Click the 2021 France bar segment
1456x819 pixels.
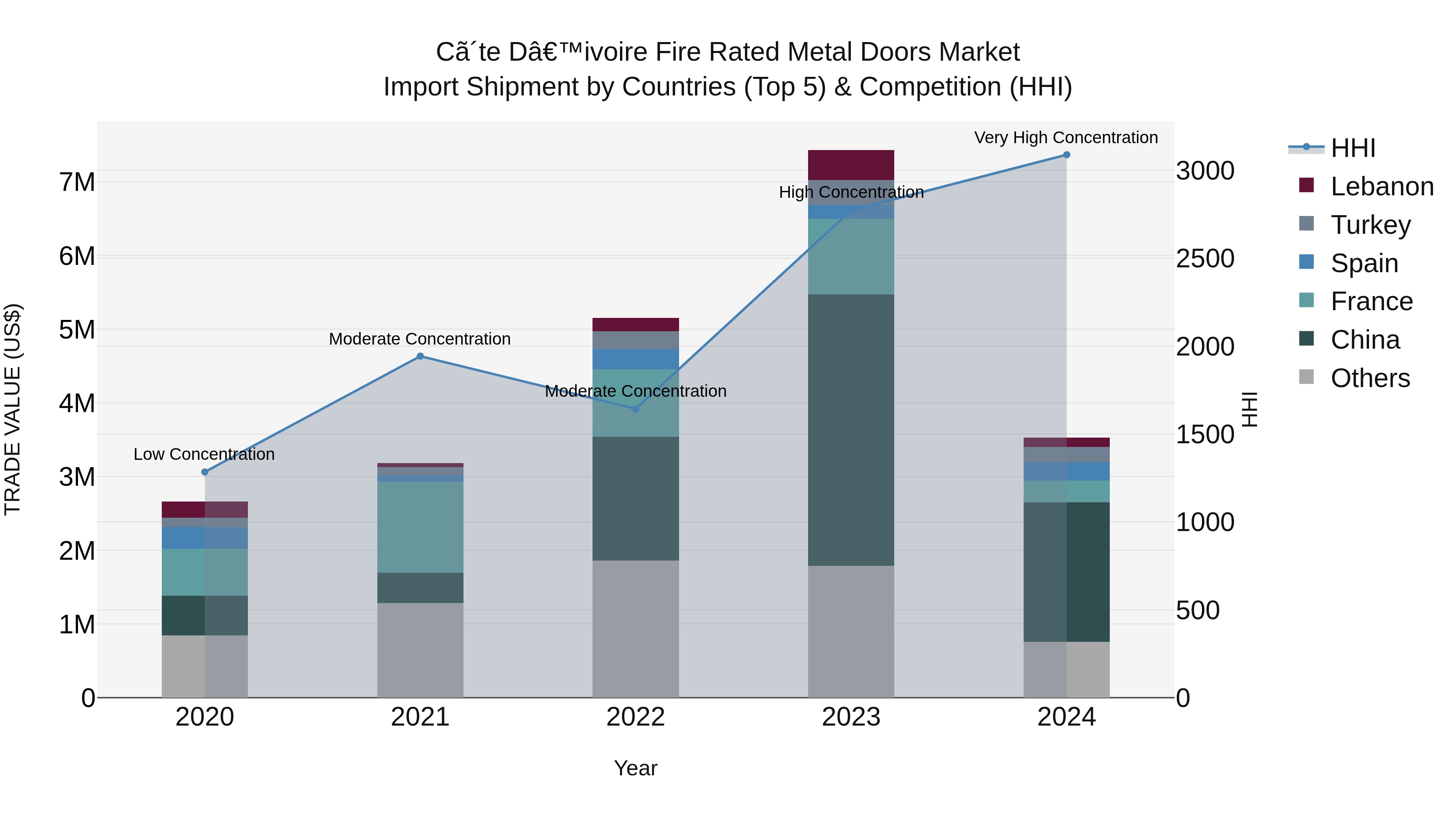click(420, 527)
